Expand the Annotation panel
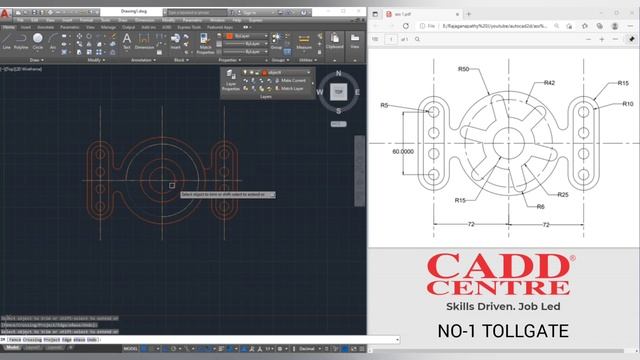Viewport: 640px width, 360px height. coord(143,60)
